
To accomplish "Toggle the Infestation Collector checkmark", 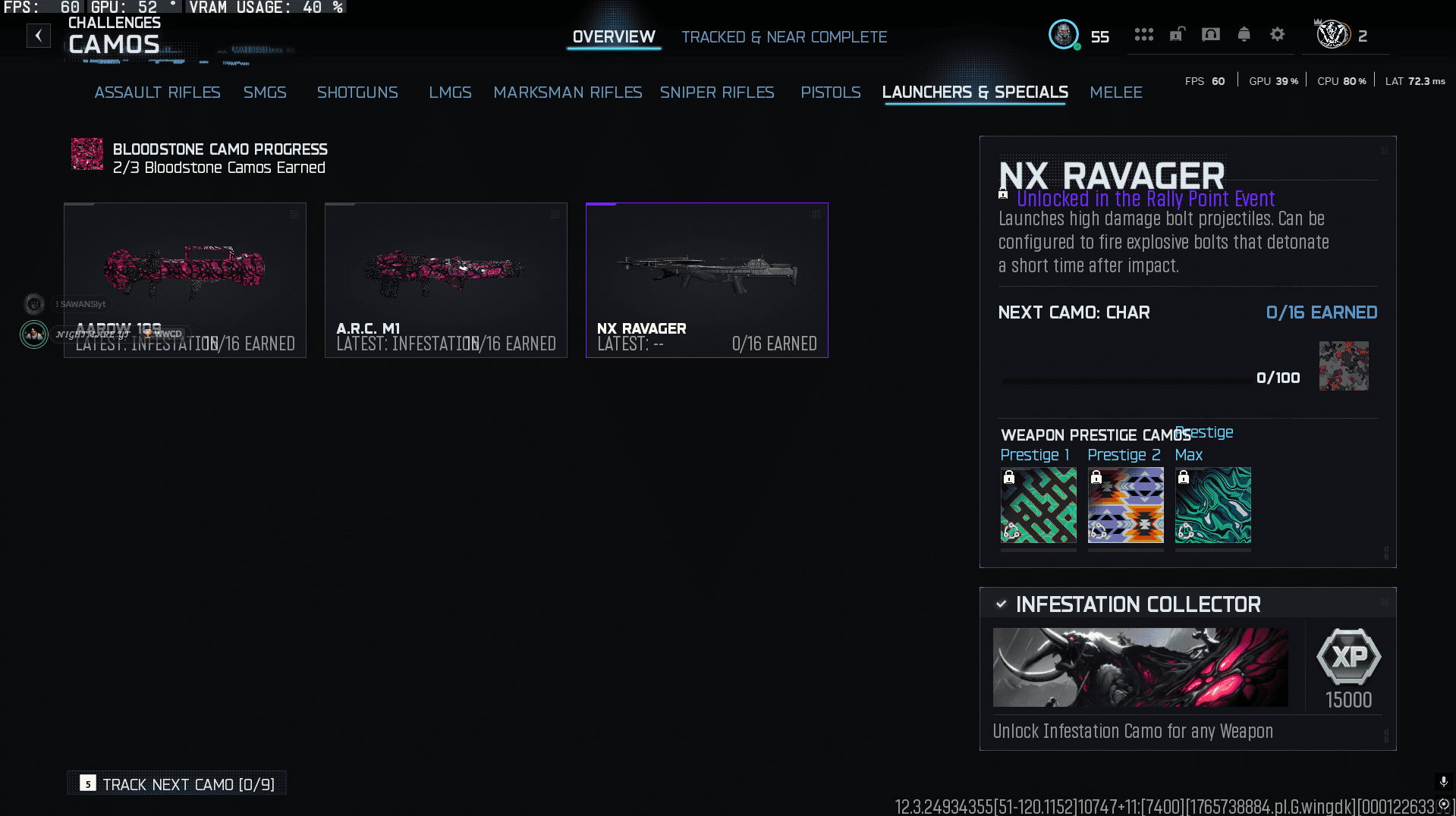I will [x=1002, y=604].
